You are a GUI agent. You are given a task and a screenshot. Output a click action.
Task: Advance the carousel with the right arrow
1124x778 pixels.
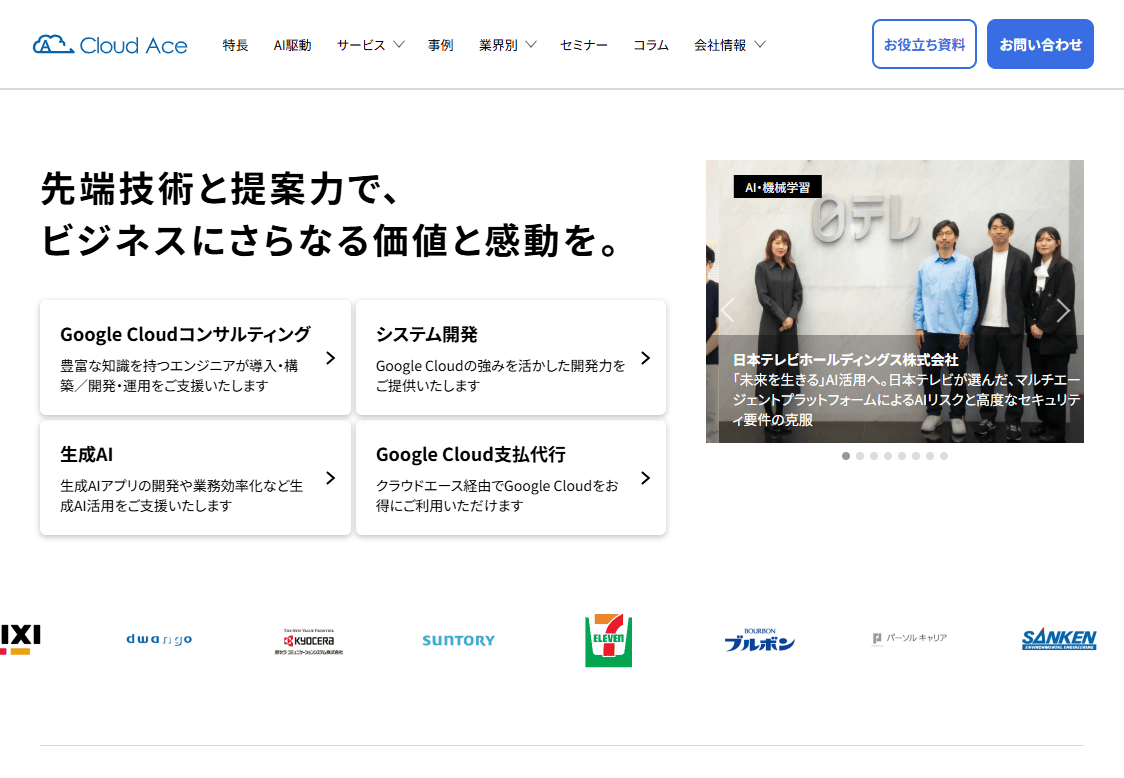pyautogui.click(x=1063, y=311)
